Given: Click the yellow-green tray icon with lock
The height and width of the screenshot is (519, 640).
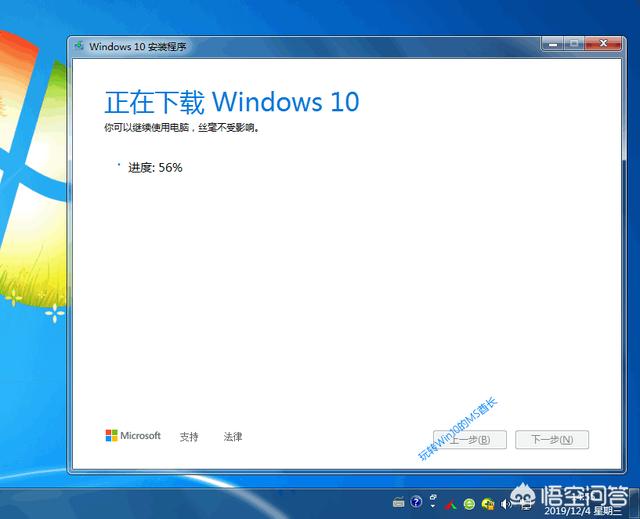Looking at the screenshot, I should point(487,503).
